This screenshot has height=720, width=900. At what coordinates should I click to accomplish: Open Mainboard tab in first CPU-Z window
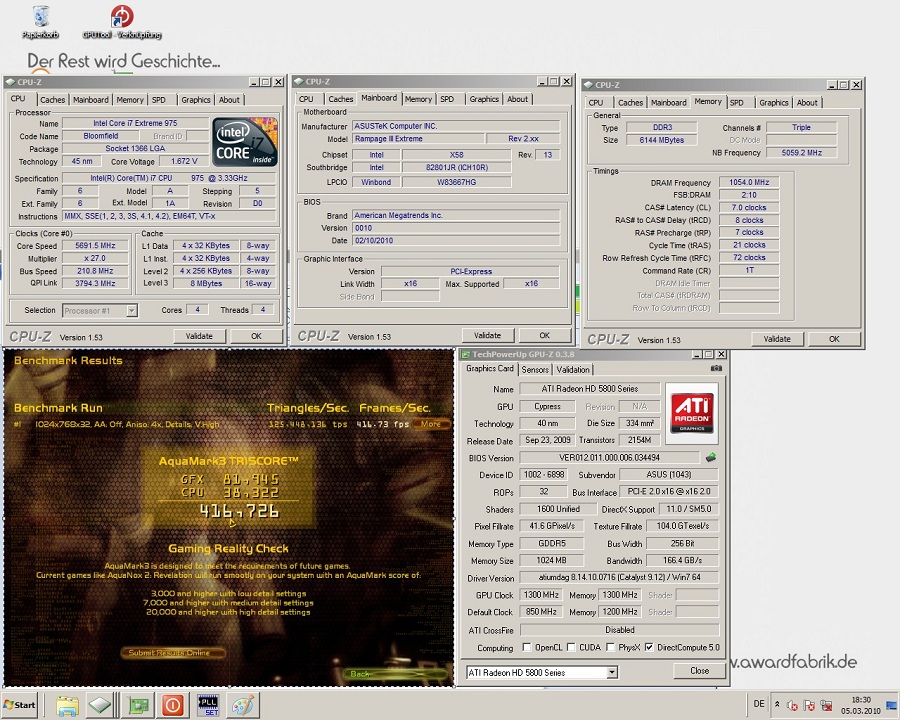pyautogui.click(x=90, y=100)
